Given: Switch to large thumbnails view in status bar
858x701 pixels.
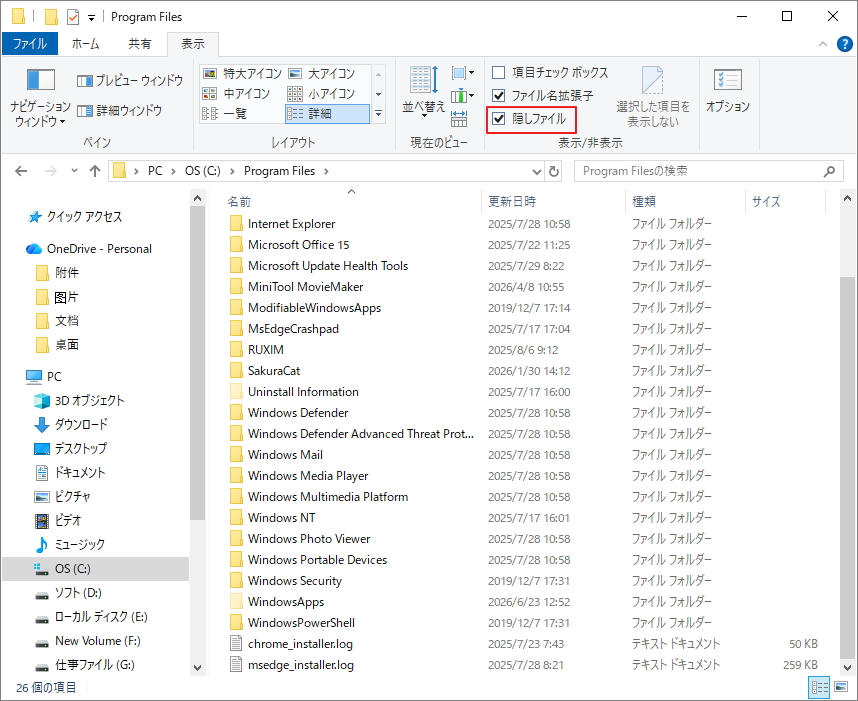Looking at the screenshot, I should 841,687.
